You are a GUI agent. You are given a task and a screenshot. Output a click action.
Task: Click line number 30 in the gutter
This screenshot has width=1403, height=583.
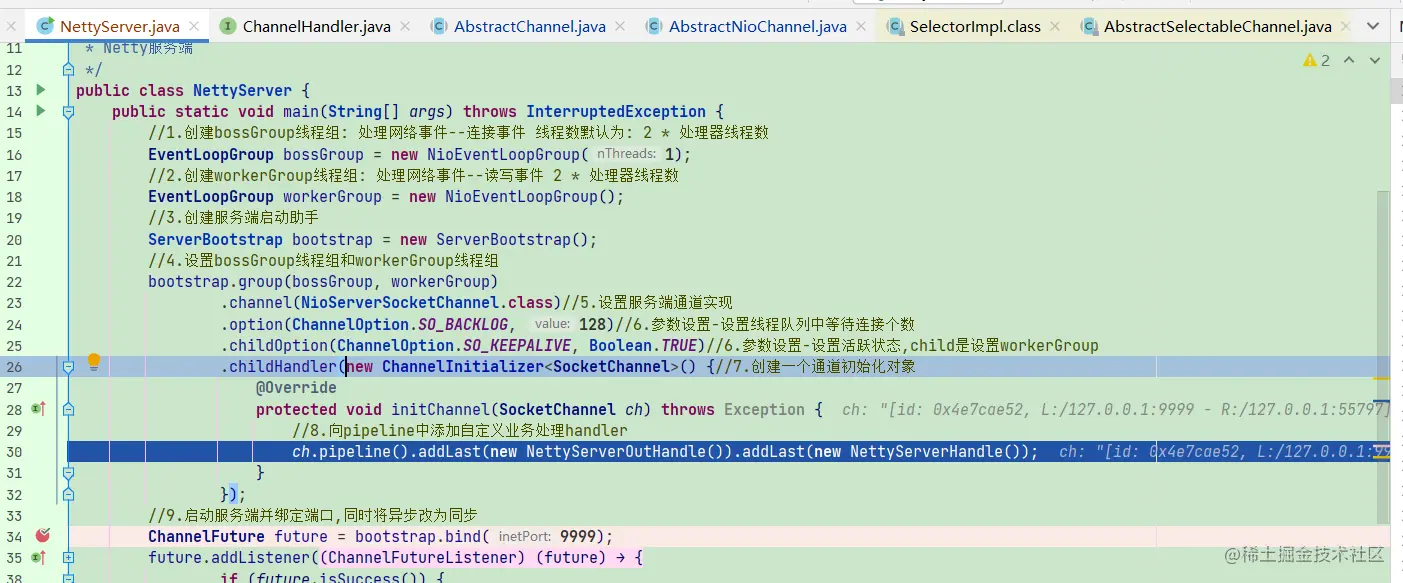point(13,451)
